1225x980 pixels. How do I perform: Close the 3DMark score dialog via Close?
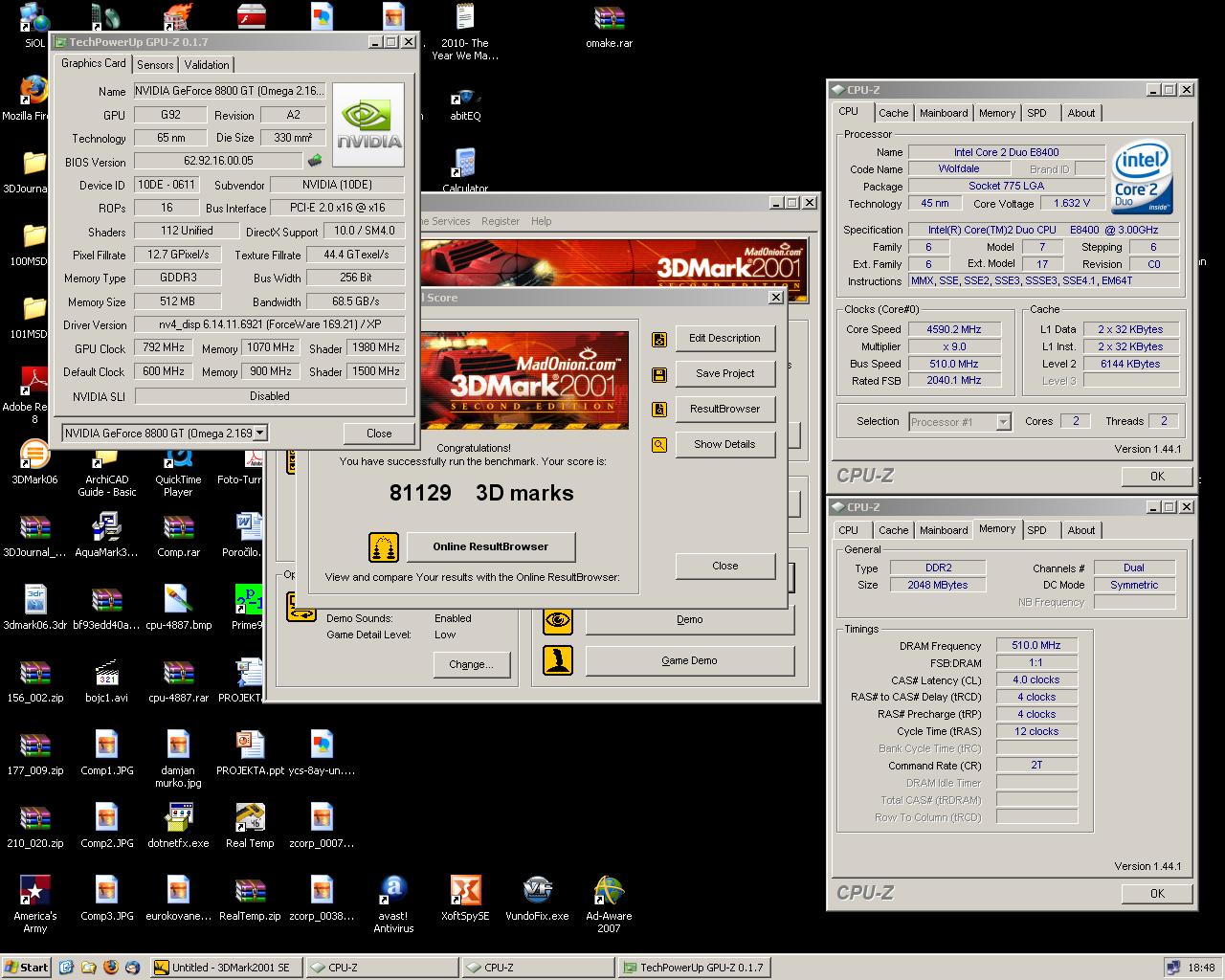click(x=724, y=567)
